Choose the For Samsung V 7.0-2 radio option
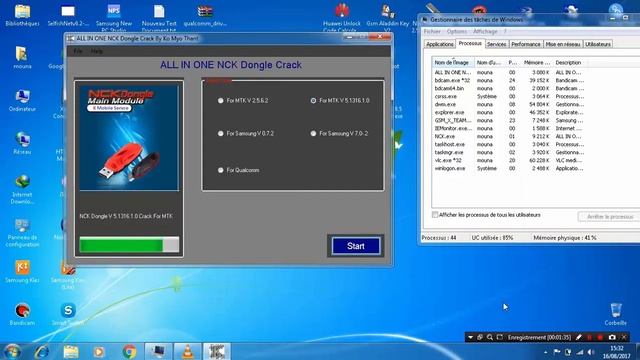 click(339, 133)
